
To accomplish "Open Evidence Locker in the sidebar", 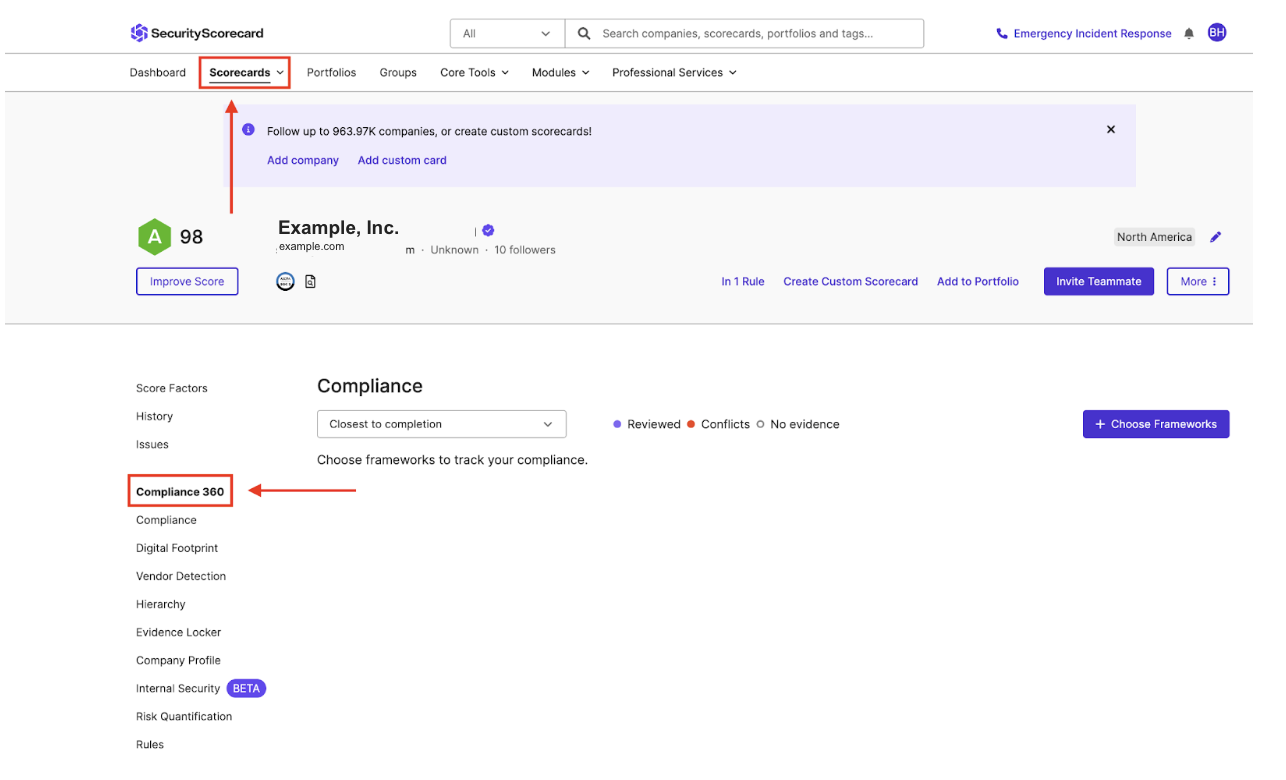I will point(178,632).
